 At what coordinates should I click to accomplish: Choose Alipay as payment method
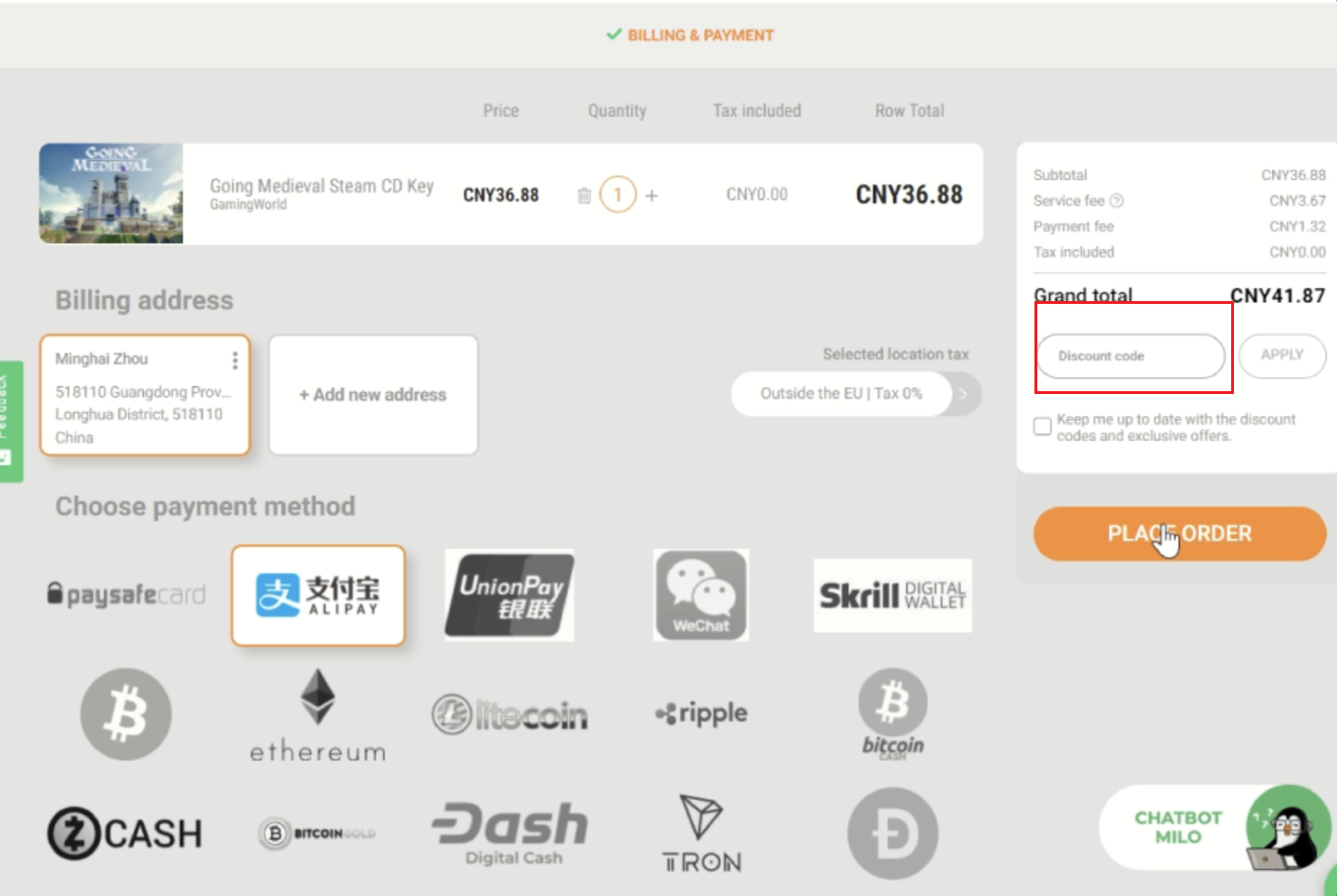318,596
